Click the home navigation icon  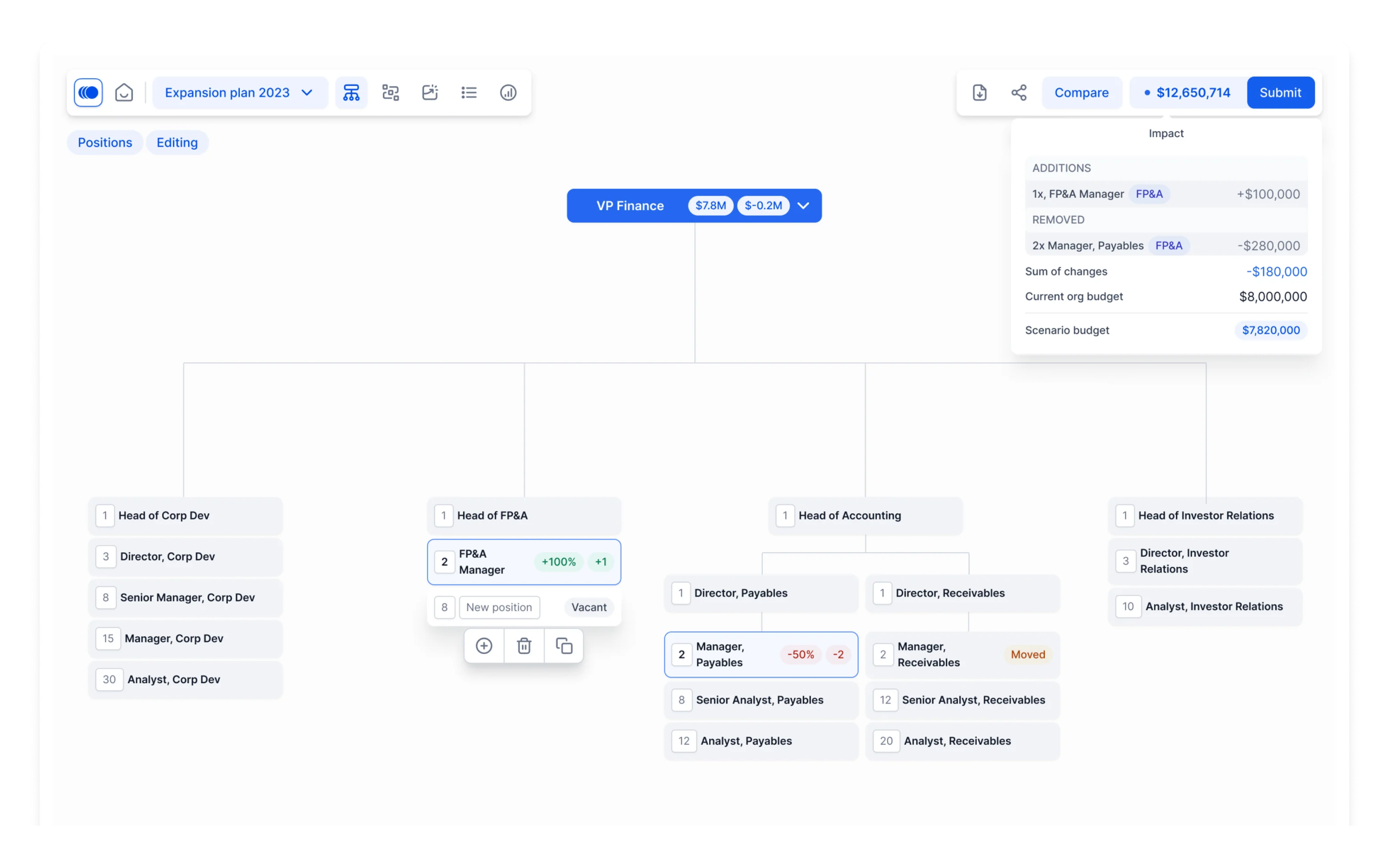[x=124, y=92]
